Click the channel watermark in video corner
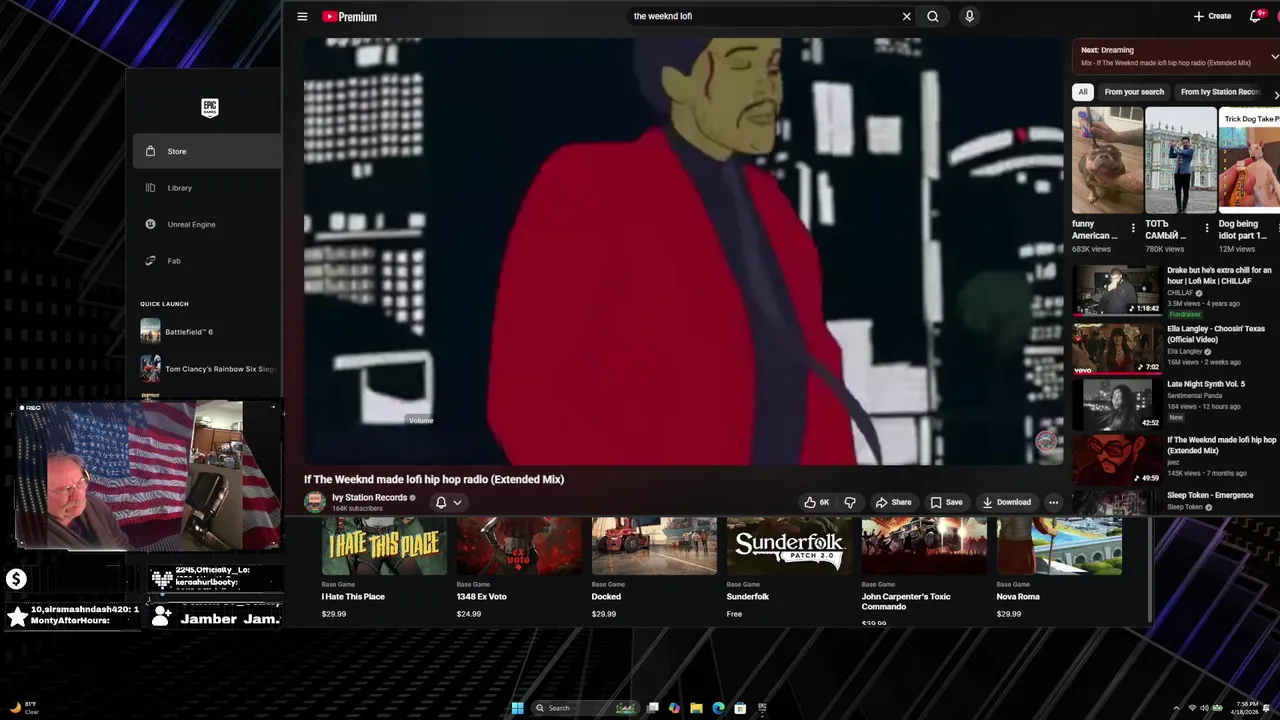The image size is (1280, 720). 1046,441
